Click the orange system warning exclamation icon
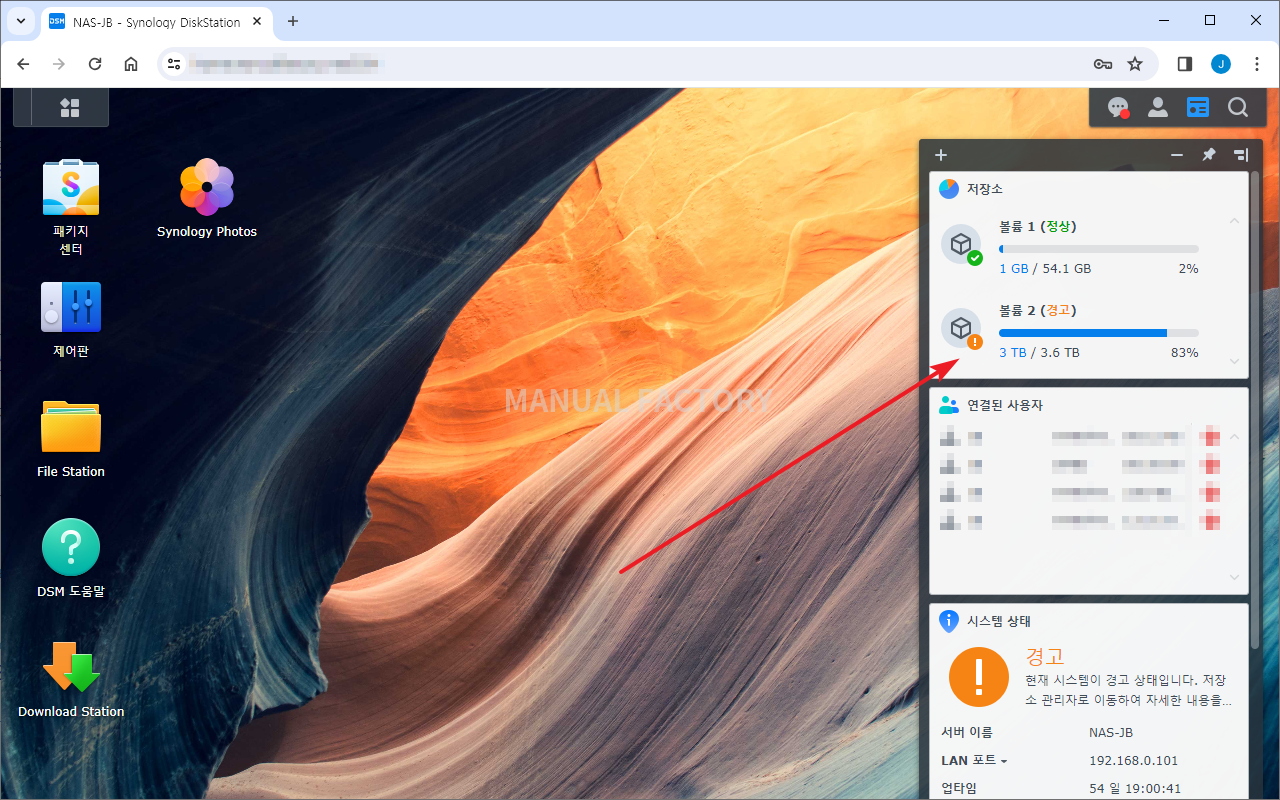Screen dimensions: 1280x800 pyautogui.click(x=978, y=677)
